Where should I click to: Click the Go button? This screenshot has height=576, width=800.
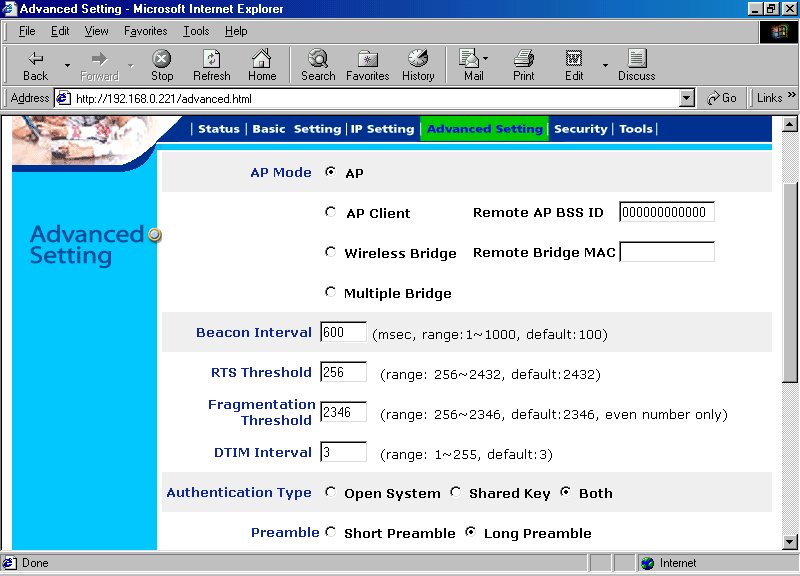point(721,98)
